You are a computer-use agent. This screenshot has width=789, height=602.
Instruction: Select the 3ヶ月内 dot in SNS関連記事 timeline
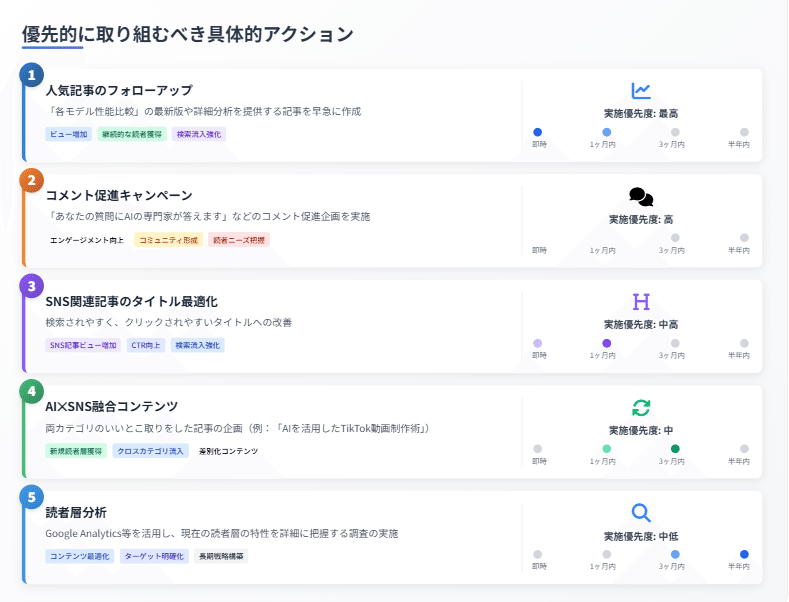(675, 343)
